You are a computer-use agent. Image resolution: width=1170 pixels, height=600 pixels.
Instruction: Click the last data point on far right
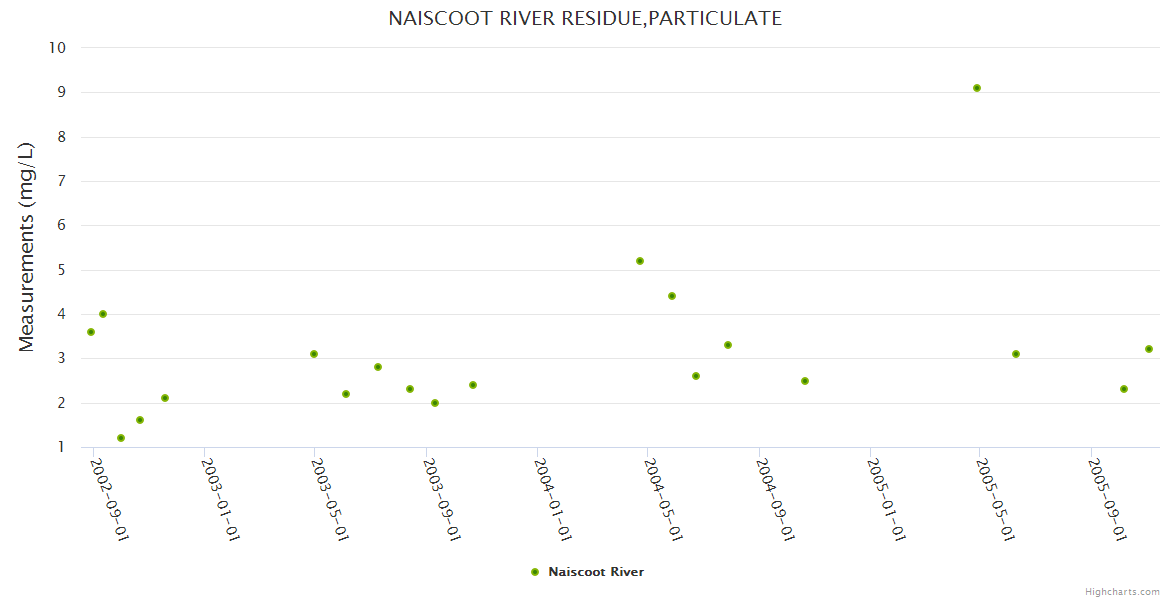(1149, 349)
